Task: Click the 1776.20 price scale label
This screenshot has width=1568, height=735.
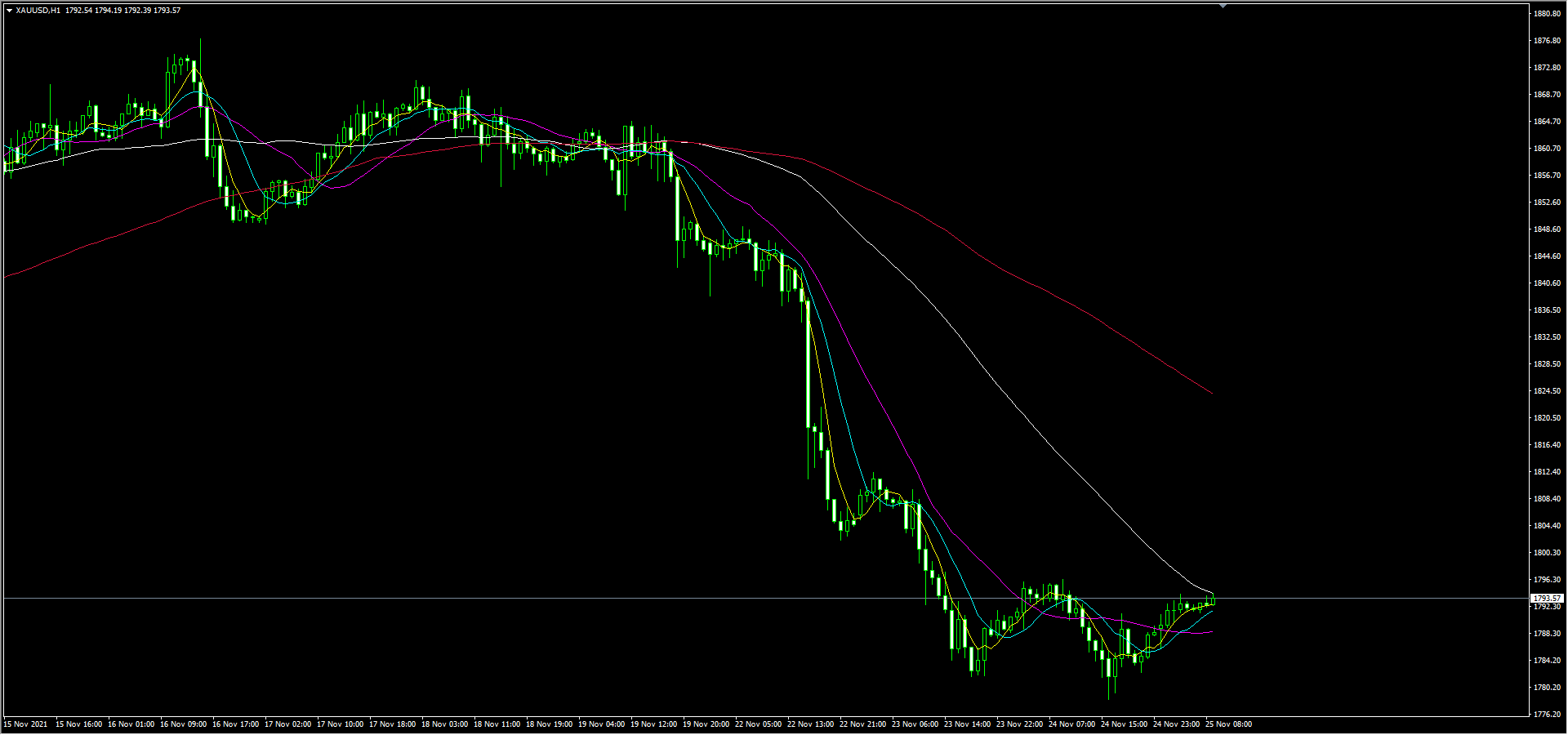Action: [1547, 715]
